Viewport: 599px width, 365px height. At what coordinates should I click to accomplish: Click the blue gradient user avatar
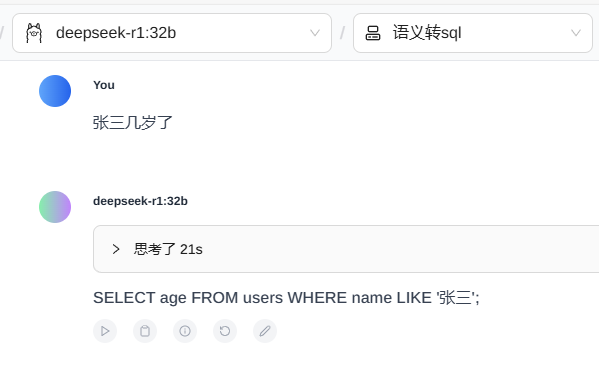tap(55, 91)
